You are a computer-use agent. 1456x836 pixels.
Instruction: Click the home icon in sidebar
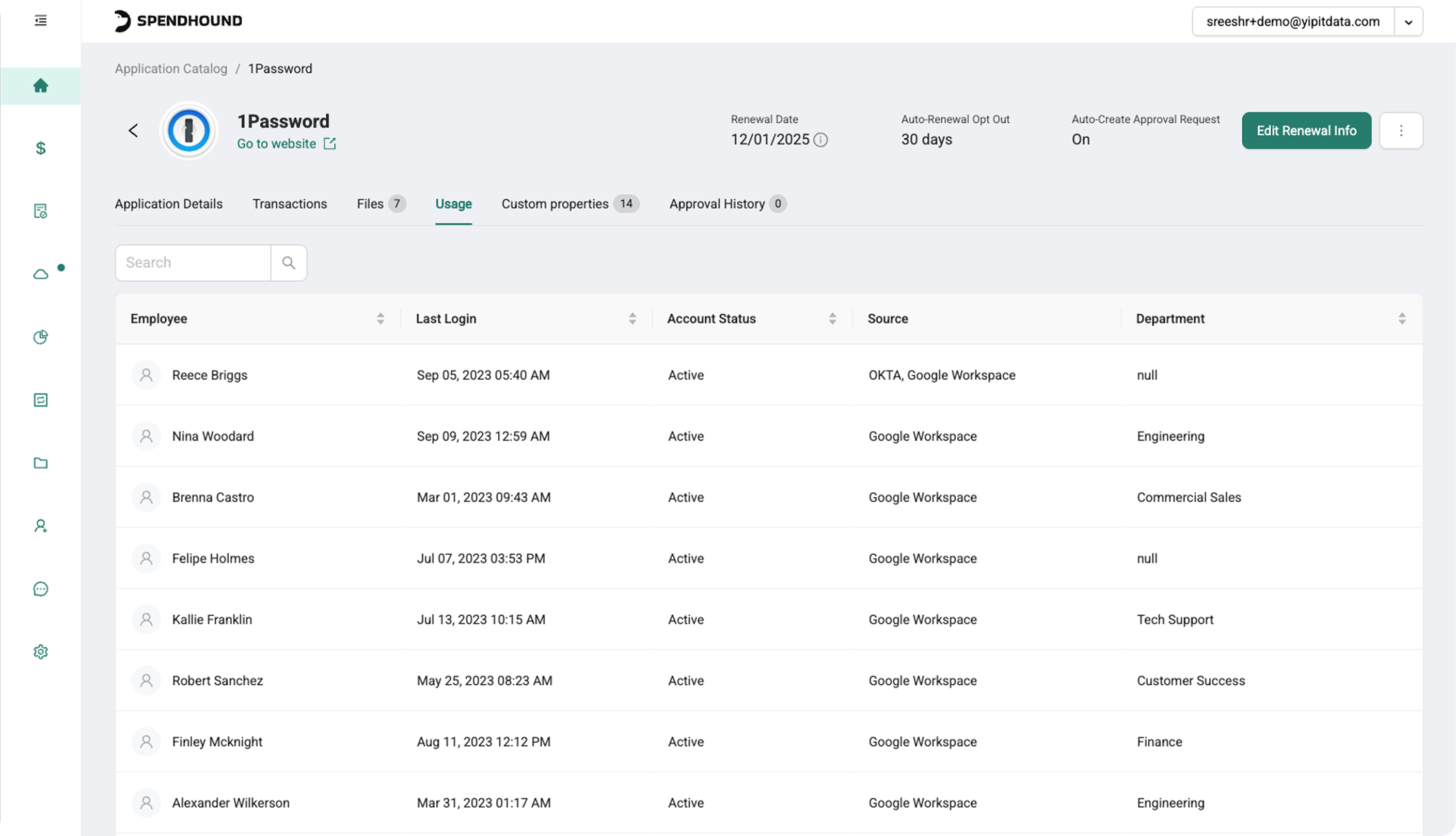click(40, 86)
